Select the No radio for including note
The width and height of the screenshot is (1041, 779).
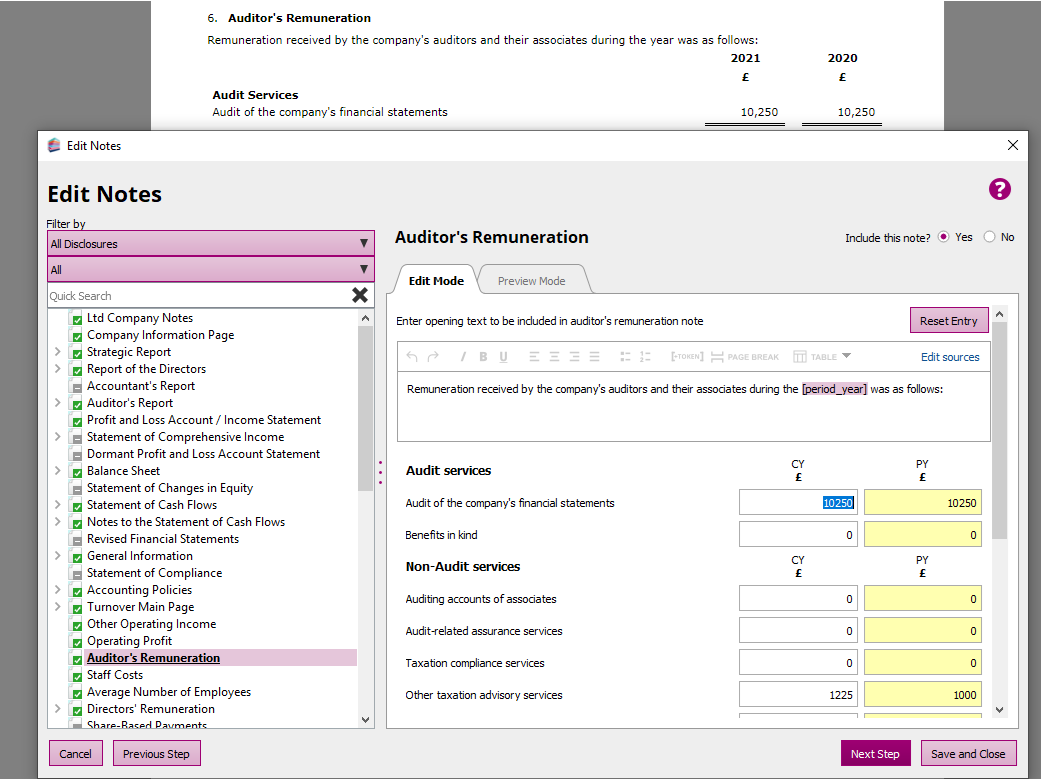(x=990, y=237)
